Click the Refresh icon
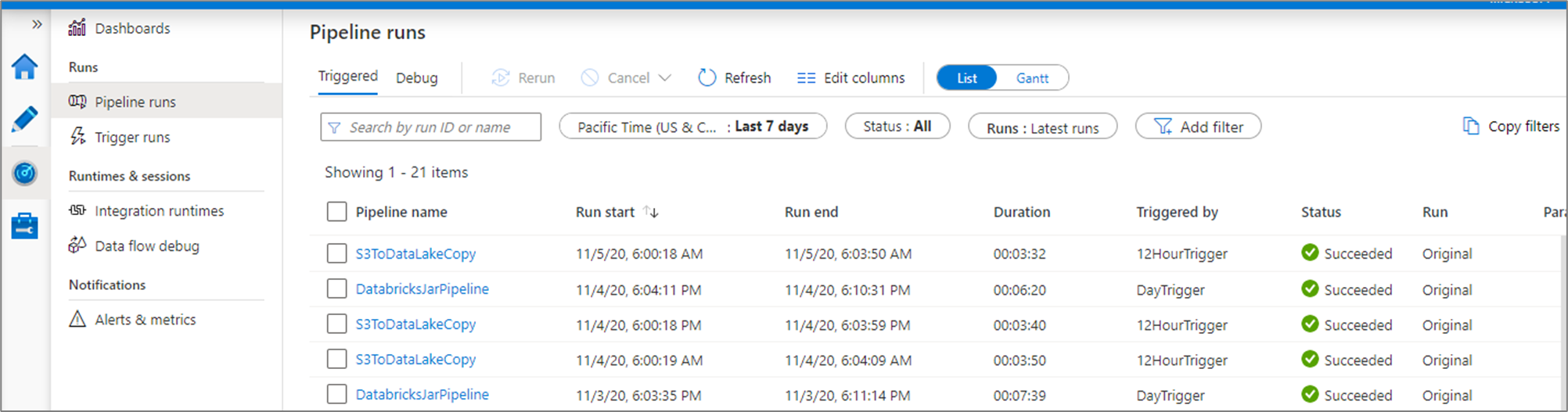Image resolution: width=1568 pixels, height=412 pixels. point(707,77)
